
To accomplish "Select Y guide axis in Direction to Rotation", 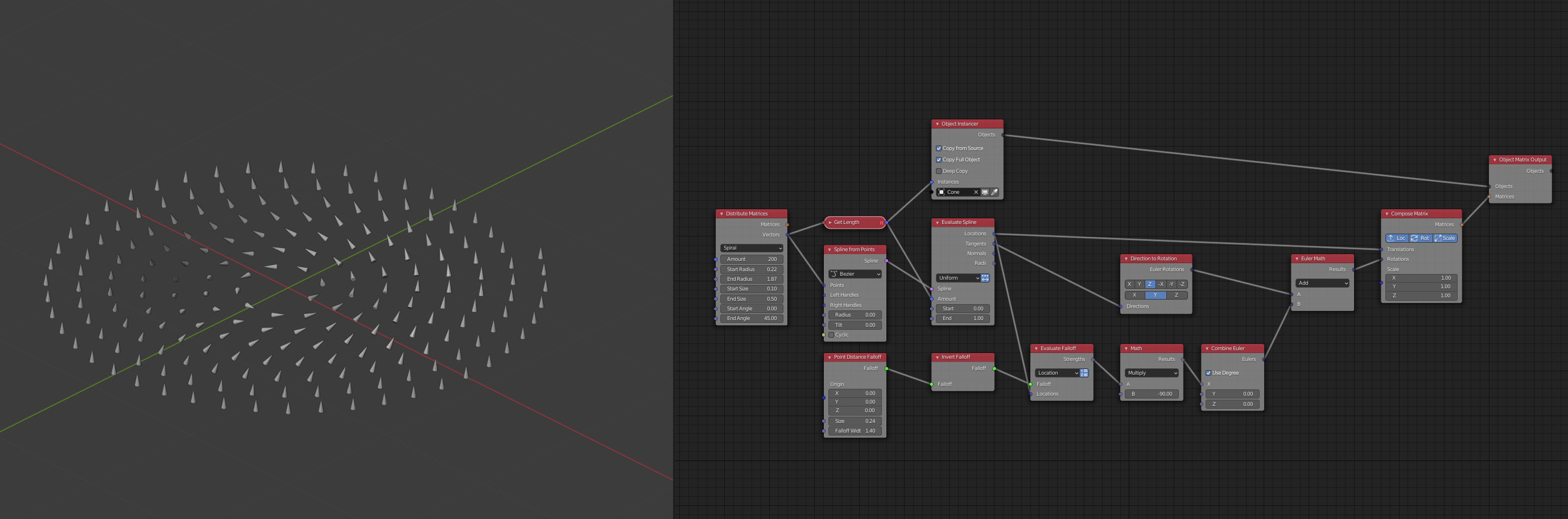I will click(1156, 295).
